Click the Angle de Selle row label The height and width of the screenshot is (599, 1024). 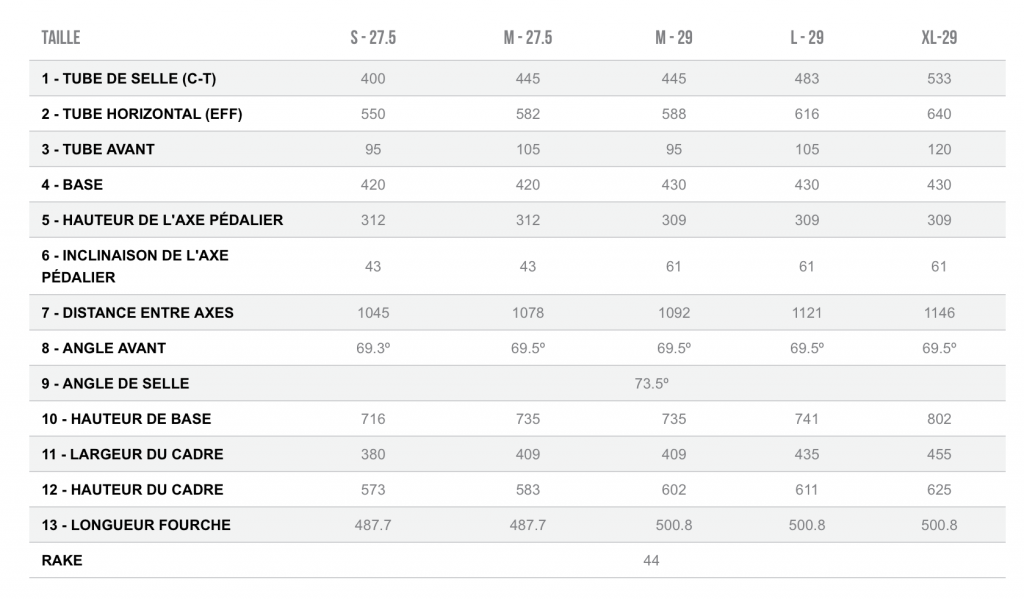point(115,383)
